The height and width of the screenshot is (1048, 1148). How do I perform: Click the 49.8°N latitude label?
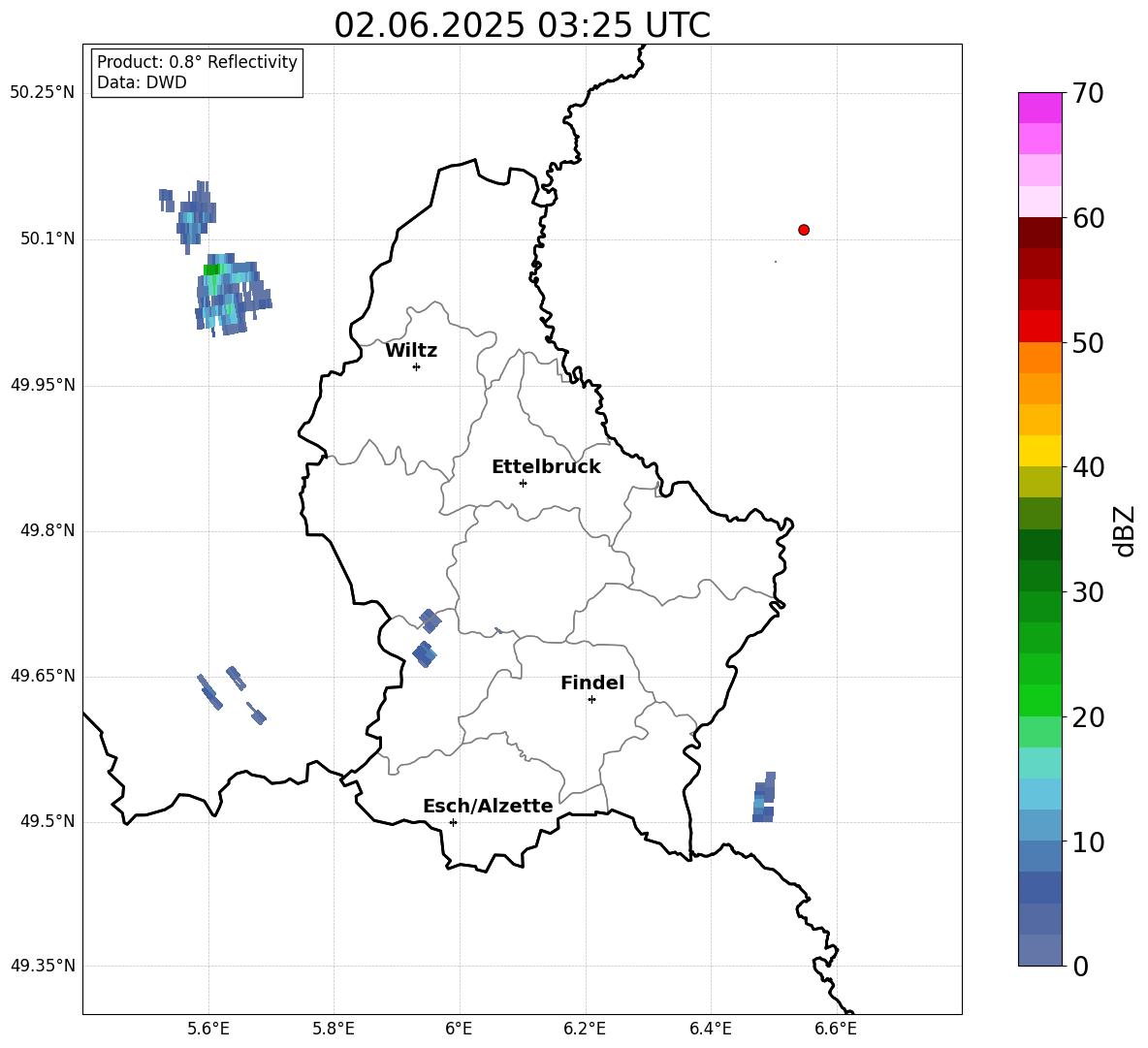pos(48,530)
